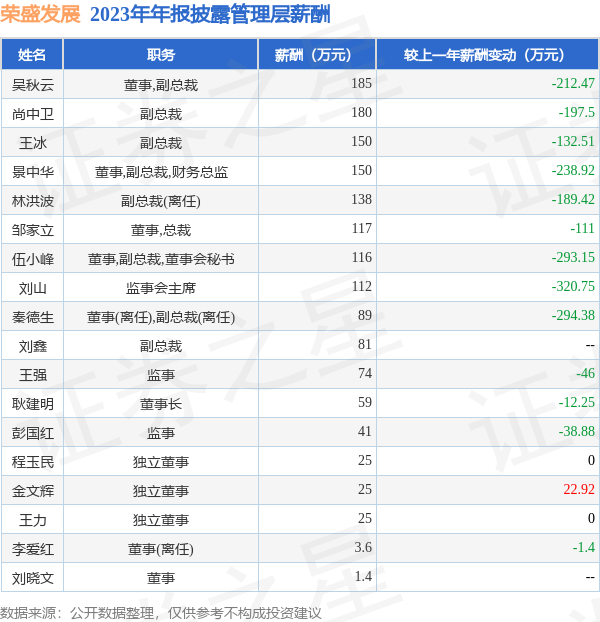Select the name 刘晓文
The height and width of the screenshot is (622, 600).
click(33, 578)
